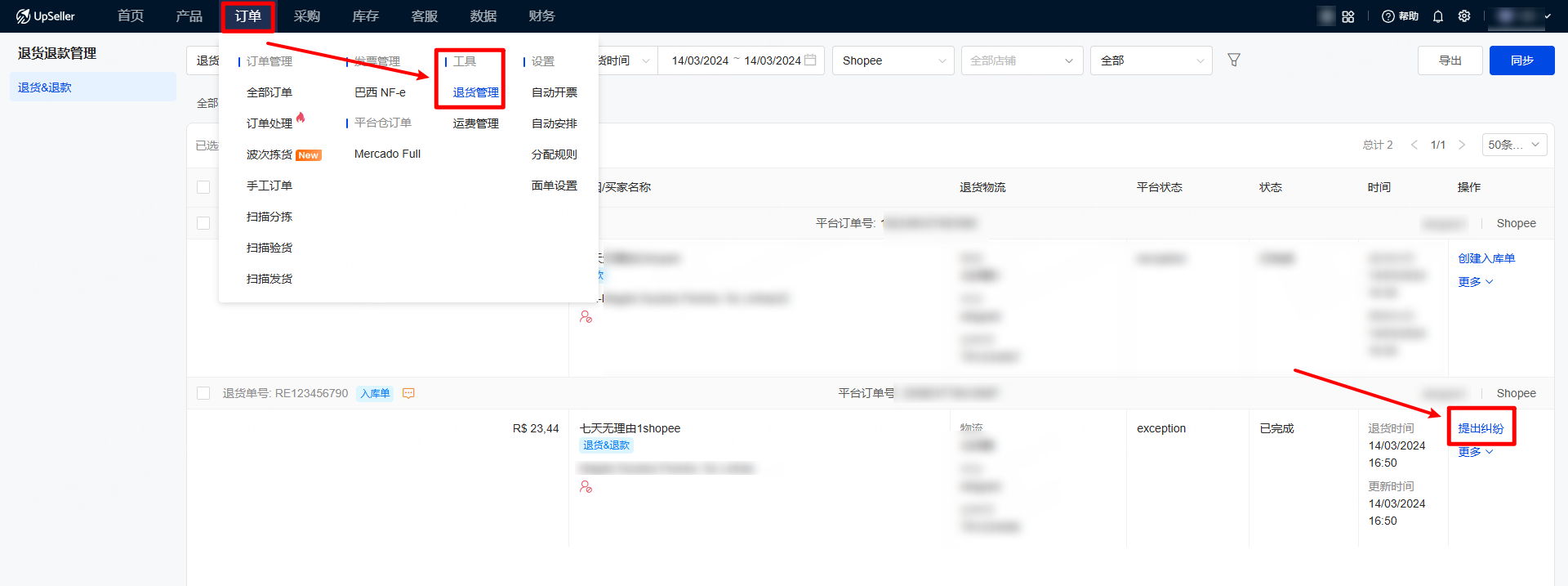Click the UpSeller logo icon
This screenshot has width=1568, height=586.
[x=23, y=16]
